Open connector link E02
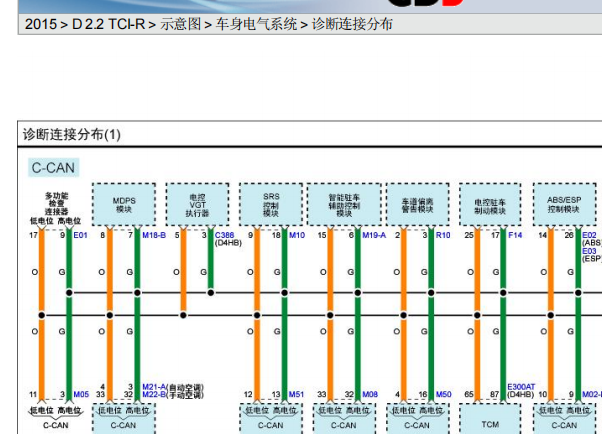Screen dimensions: 602x434 [589, 235]
